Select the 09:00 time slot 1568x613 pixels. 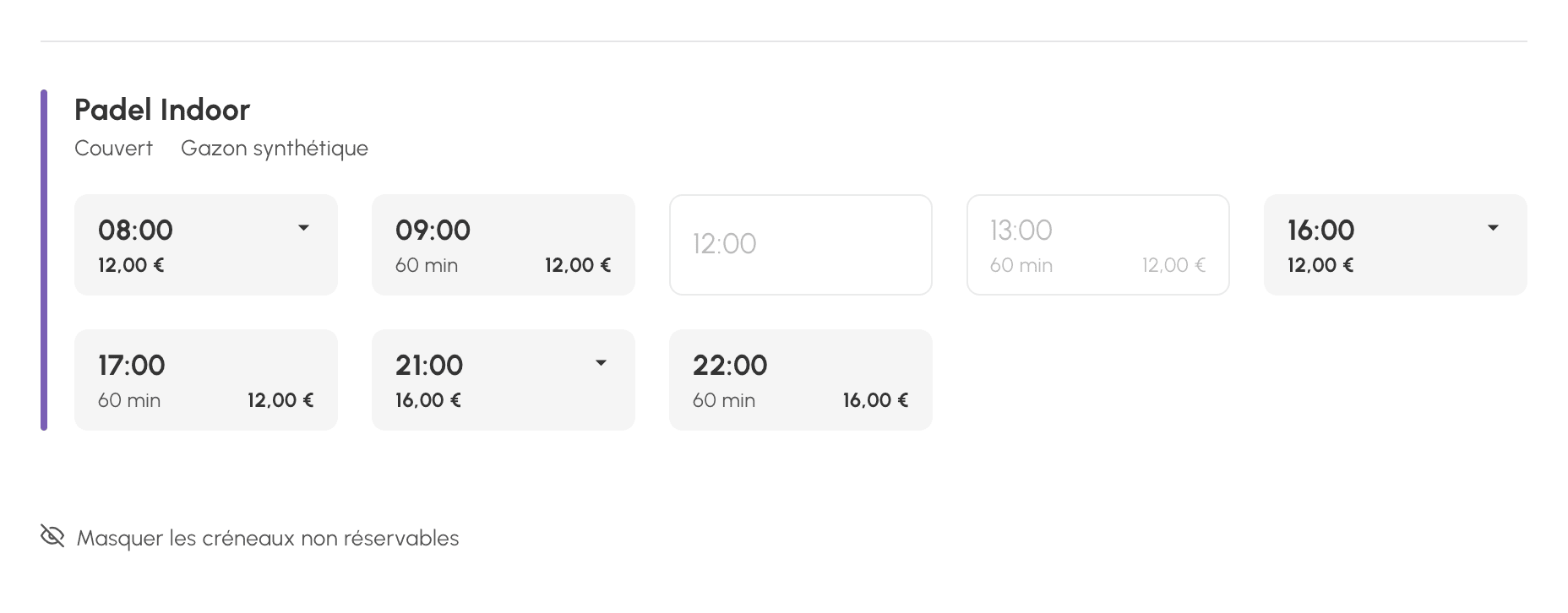(x=504, y=245)
